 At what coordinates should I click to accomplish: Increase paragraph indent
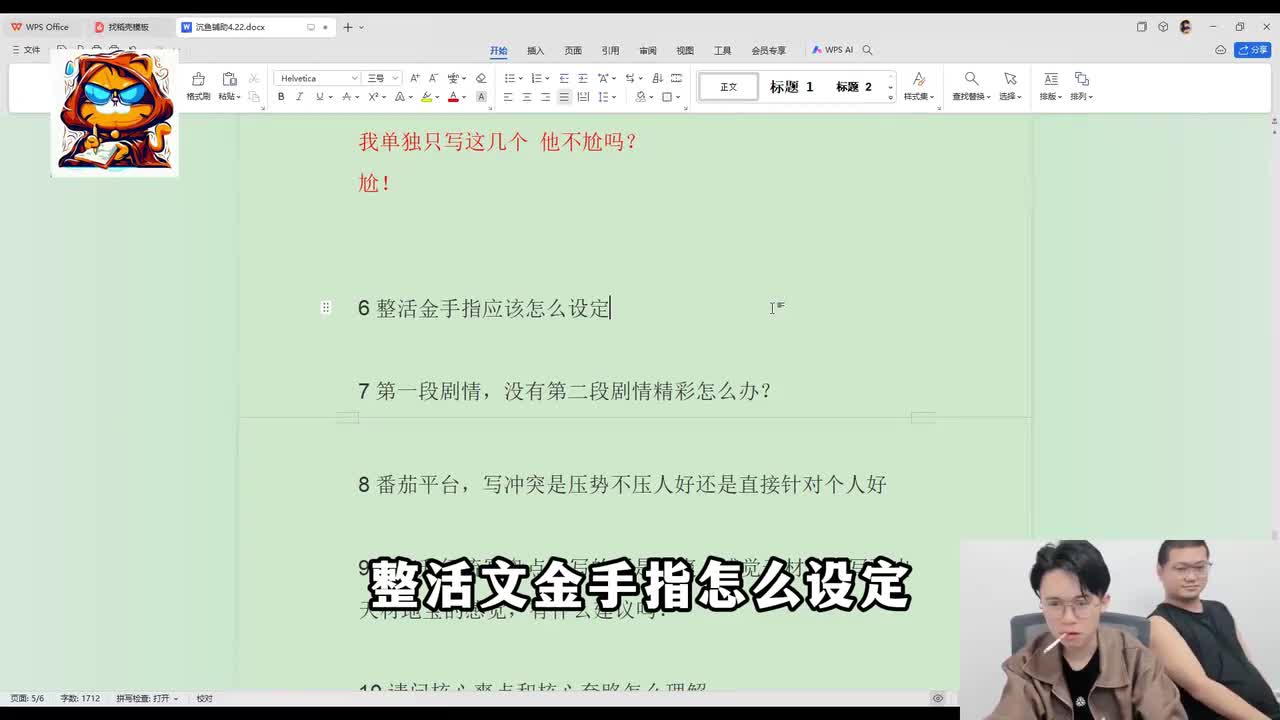pos(582,78)
